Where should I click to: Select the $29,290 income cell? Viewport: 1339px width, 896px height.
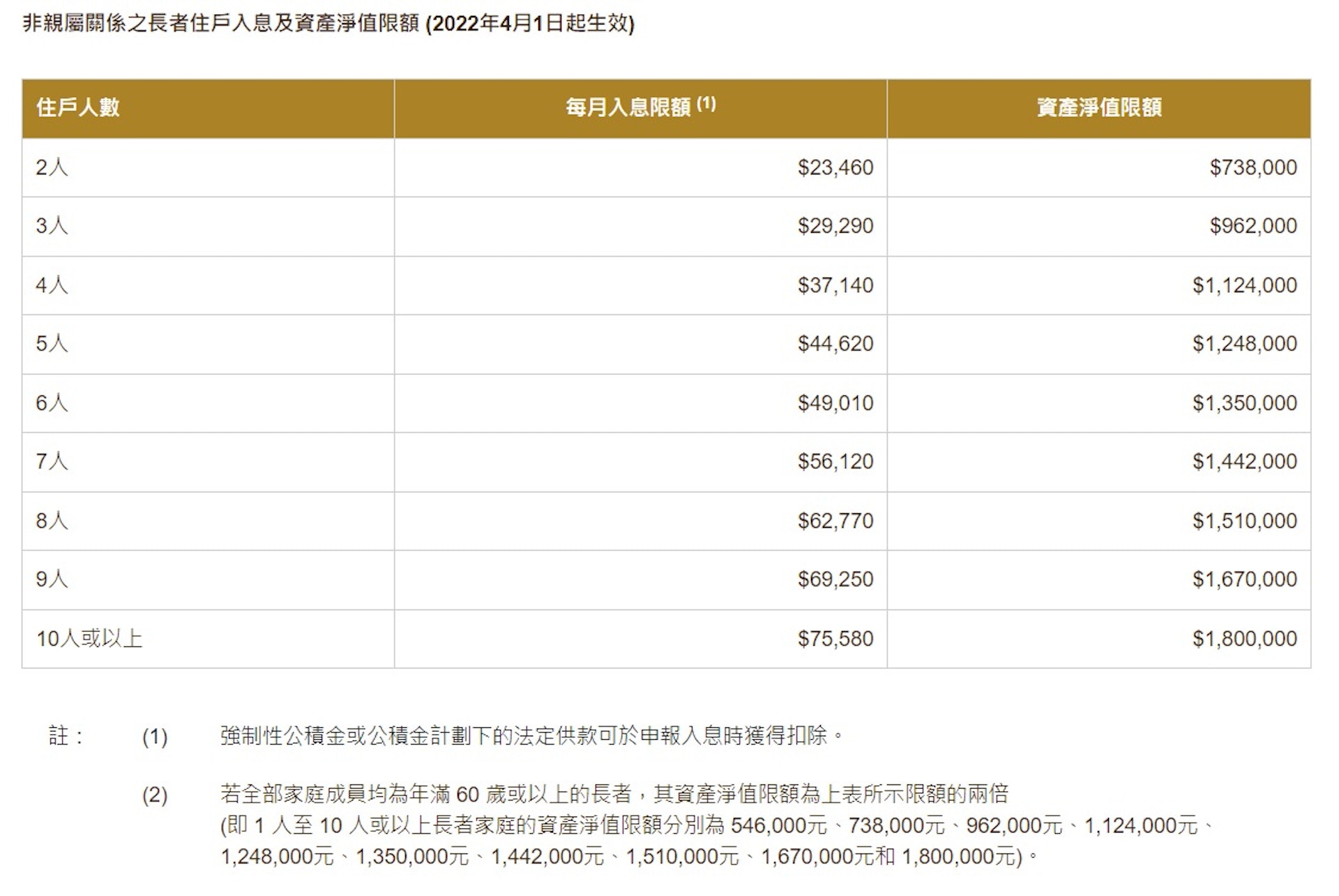coord(835,226)
